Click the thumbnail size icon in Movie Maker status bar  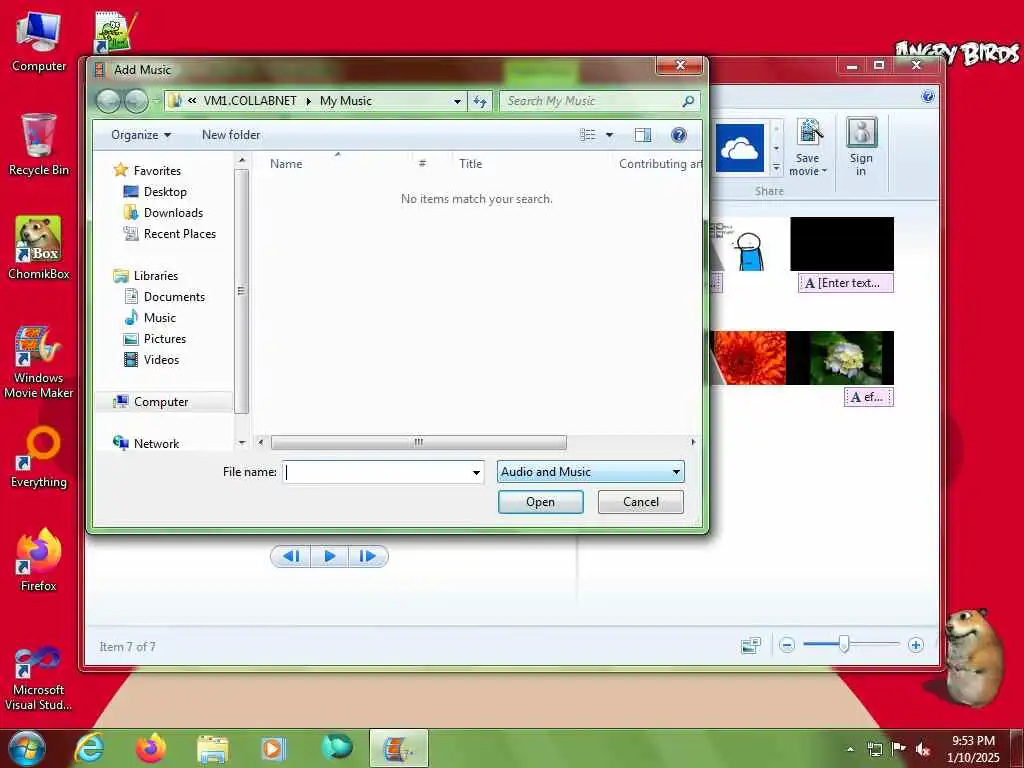coord(751,645)
